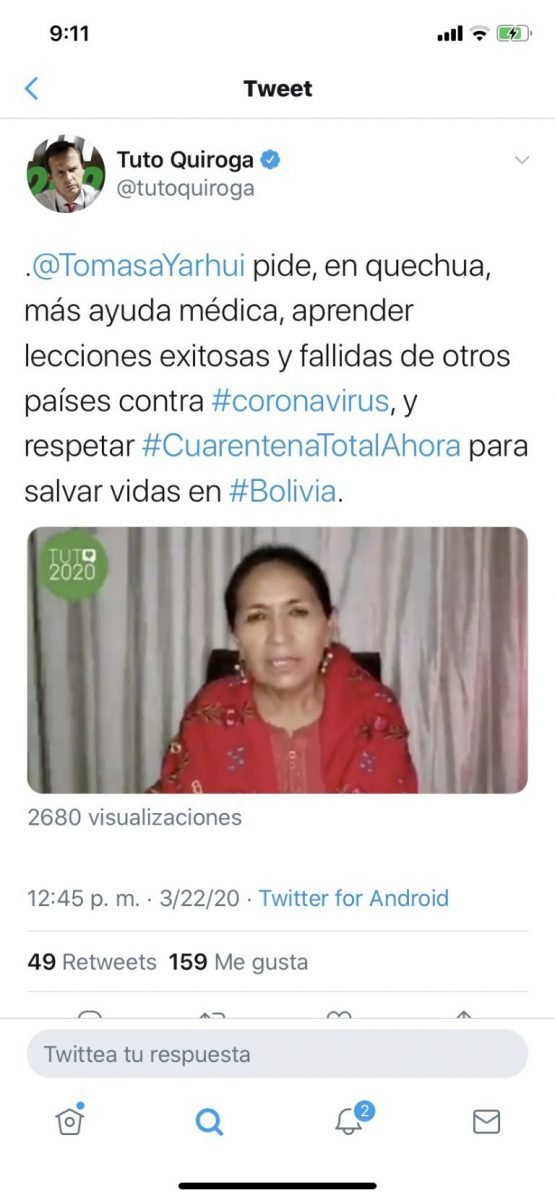Go to the Home tab
The height and width of the screenshot is (1200, 555).
click(68, 1121)
